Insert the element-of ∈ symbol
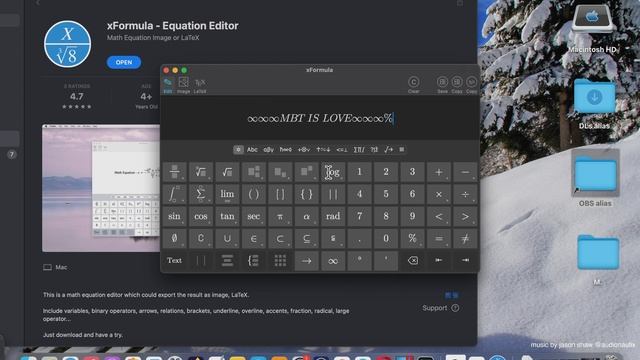This screenshot has width=640, height=360. coord(253,238)
